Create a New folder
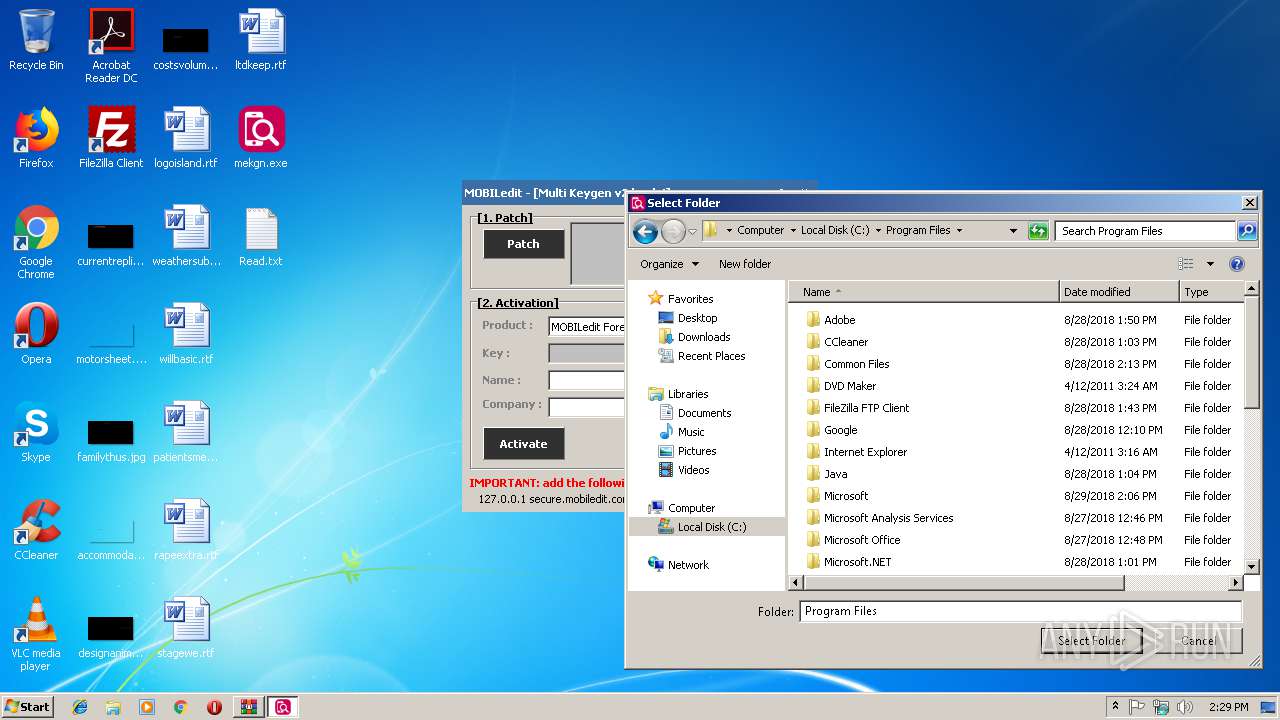The width and height of the screenshot is (1280, 720). 744,264
